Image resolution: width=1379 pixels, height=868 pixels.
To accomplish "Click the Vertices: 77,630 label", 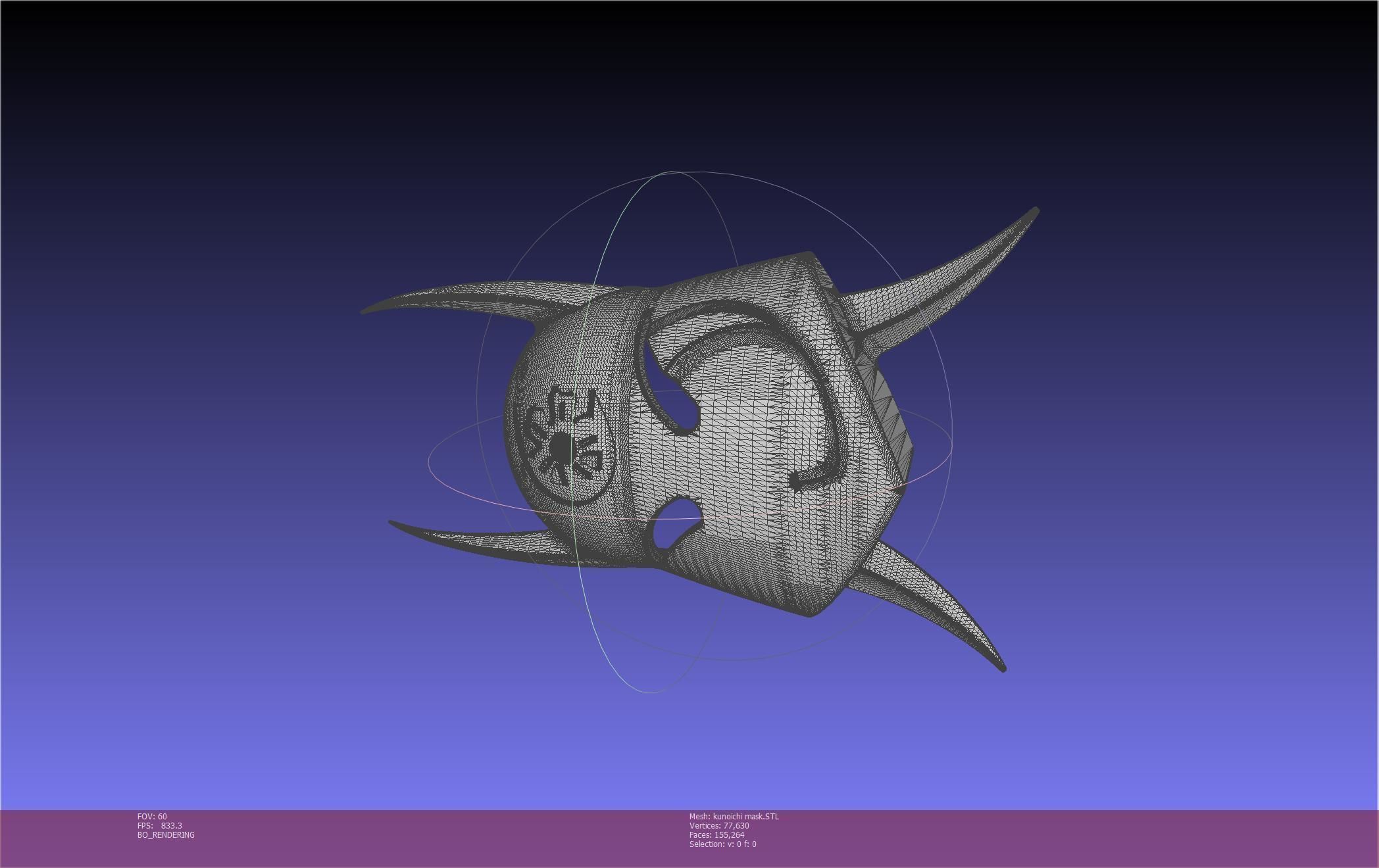I will click(x=718, y=825).
